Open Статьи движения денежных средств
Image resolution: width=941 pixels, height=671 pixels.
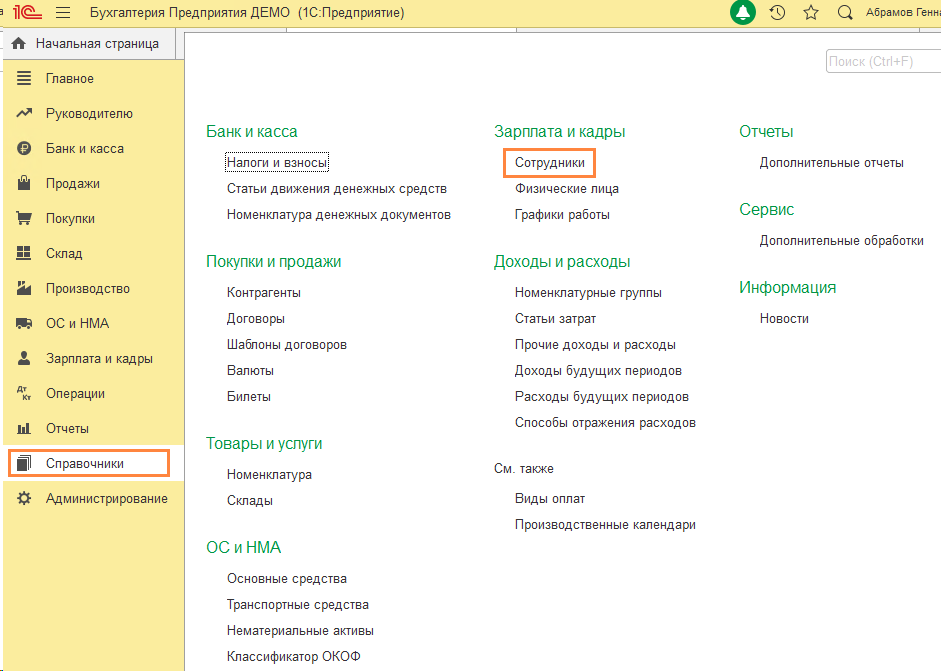point(337,189)
